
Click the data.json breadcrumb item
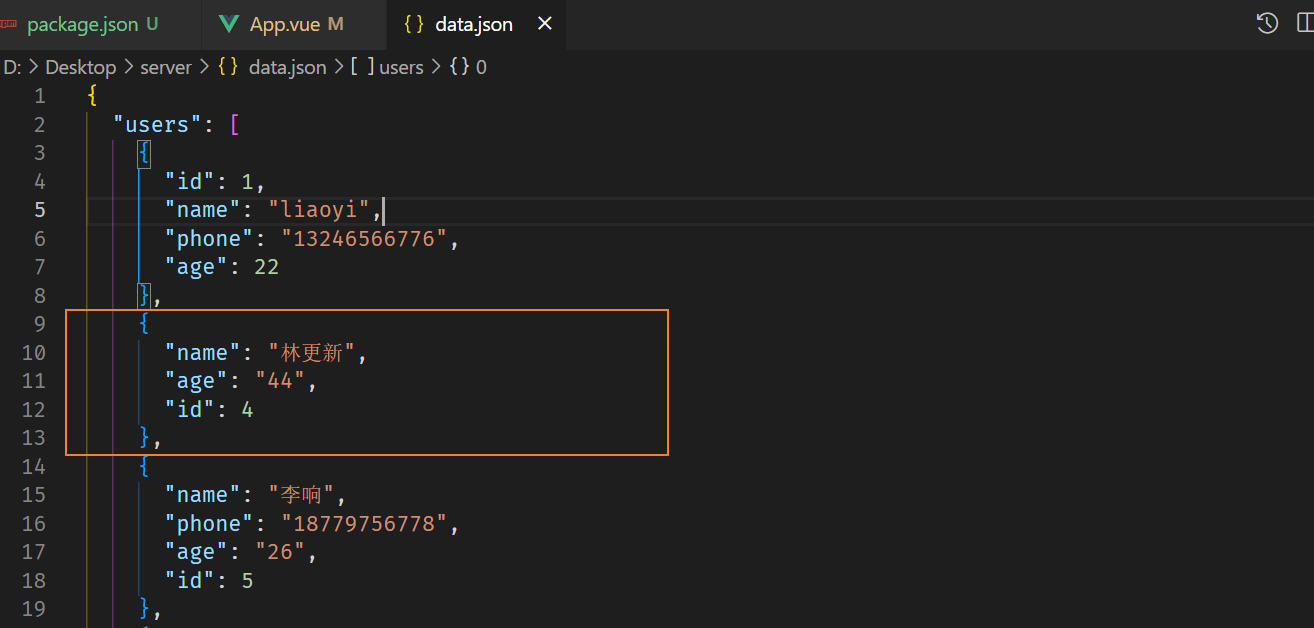tap(286, 67)
